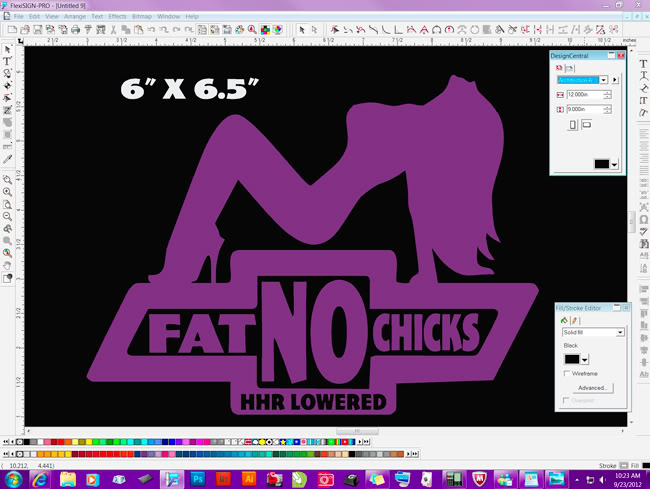
Task: Click the color wheel toolbar icon
Action: (x=277, y=29)
